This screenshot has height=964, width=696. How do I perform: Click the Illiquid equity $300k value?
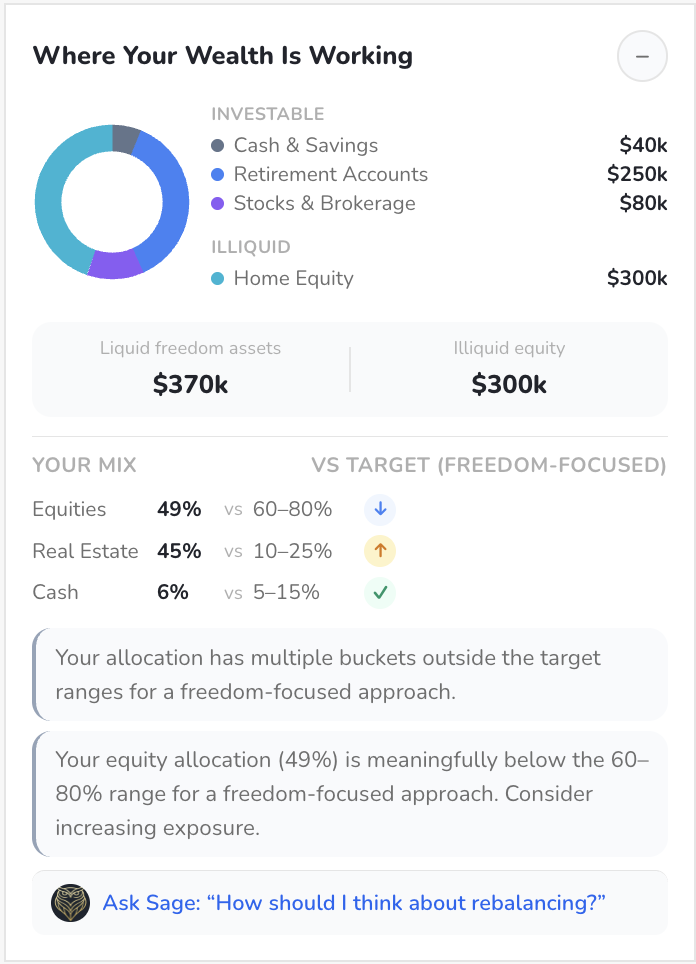click(x=511, y=383)
